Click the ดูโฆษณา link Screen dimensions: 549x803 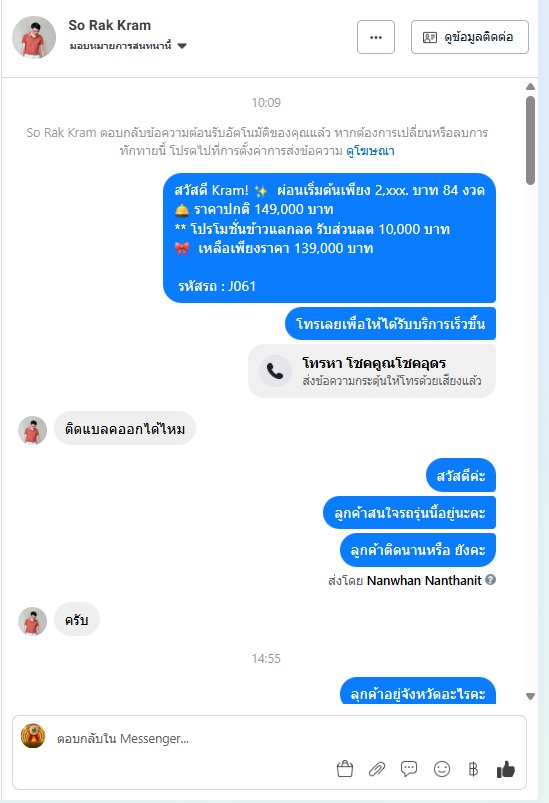[x=370, y=151]
